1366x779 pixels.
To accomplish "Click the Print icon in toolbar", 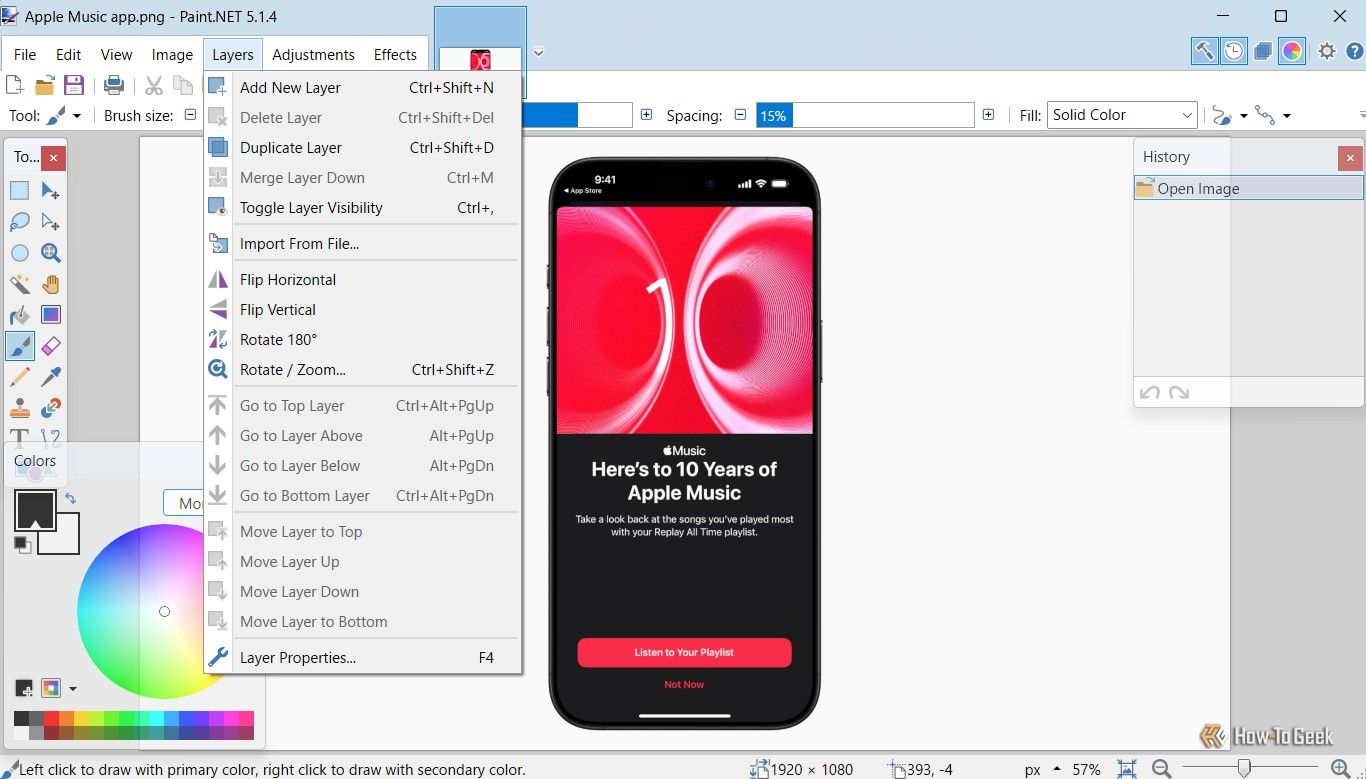I will pyautogui.click(x=114, y=85).
